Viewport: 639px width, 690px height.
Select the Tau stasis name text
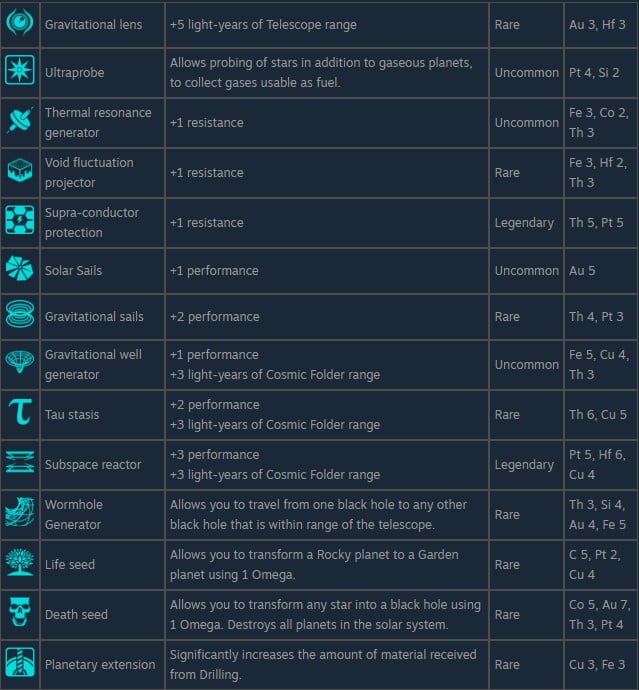pyautogui.click(x=72, y=414)
